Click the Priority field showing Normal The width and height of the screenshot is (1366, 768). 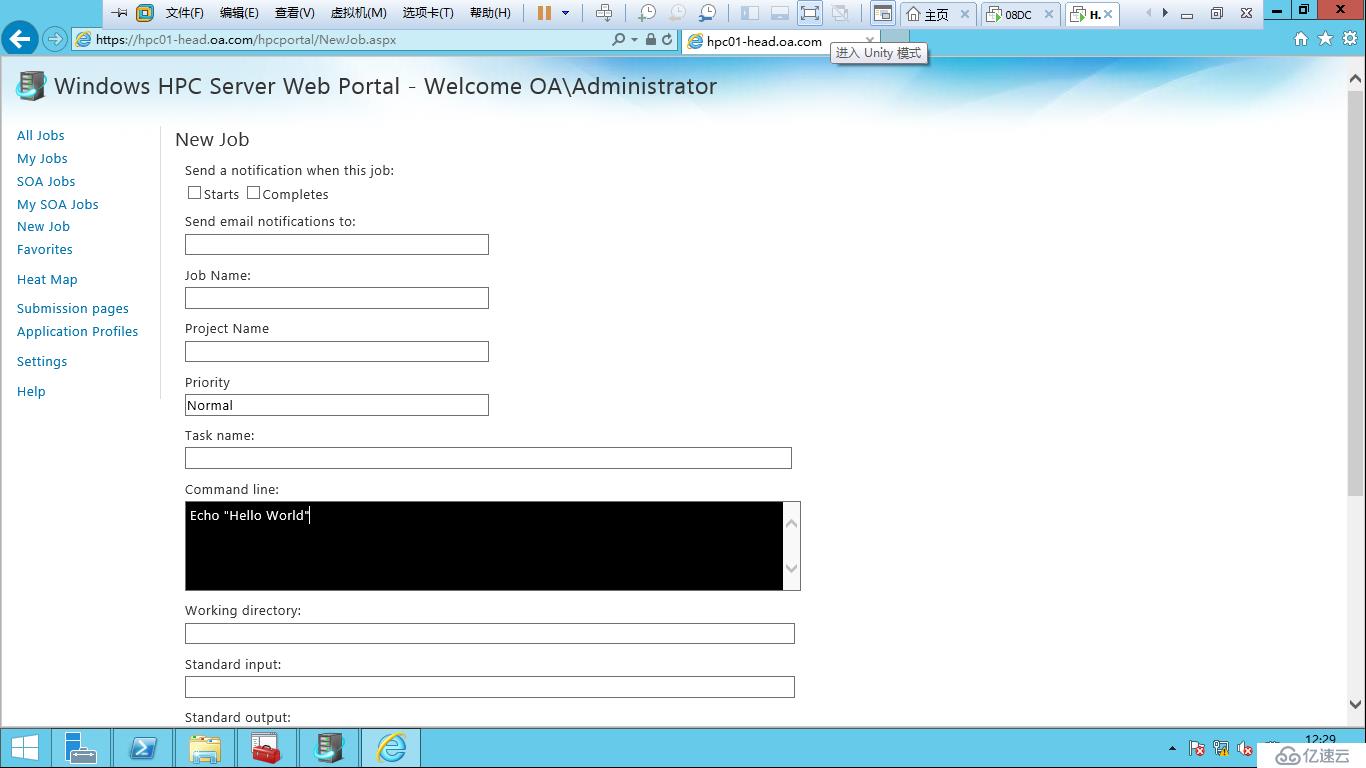point(337,405)
